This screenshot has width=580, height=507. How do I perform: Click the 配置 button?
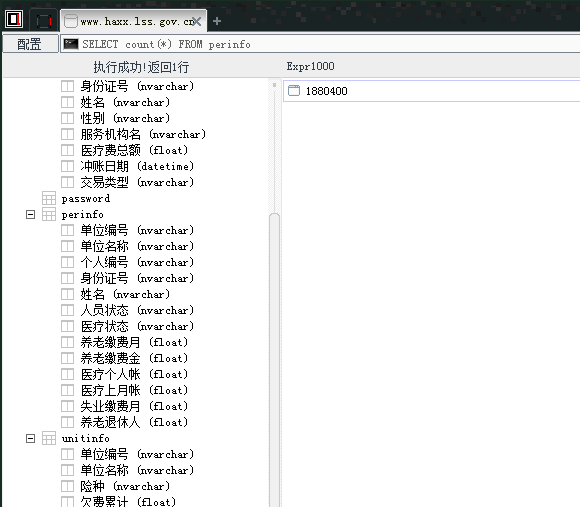pos(30,44)
